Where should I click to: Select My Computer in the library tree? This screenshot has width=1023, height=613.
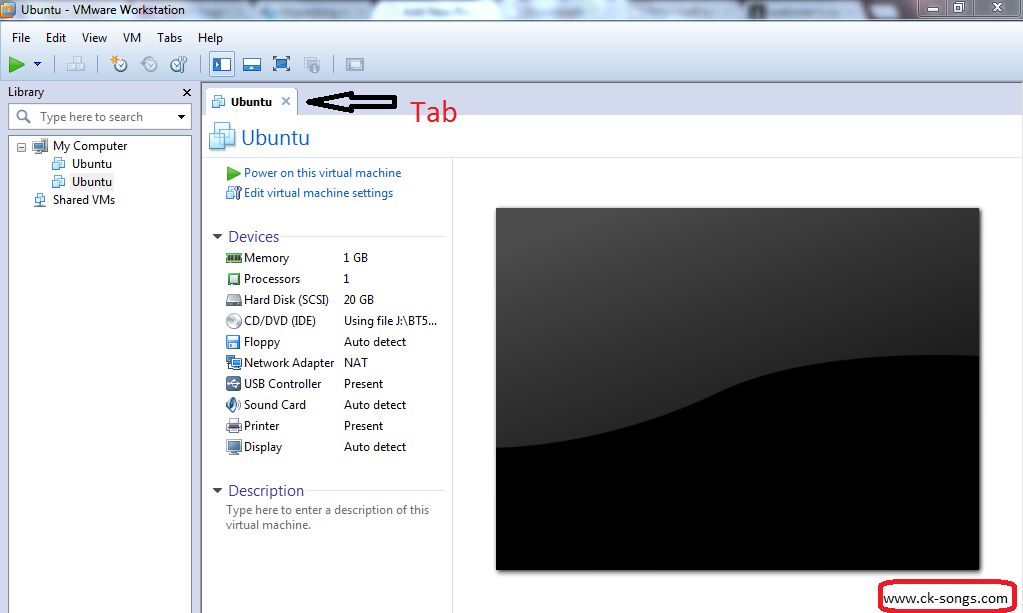click(x=89, y=146)
